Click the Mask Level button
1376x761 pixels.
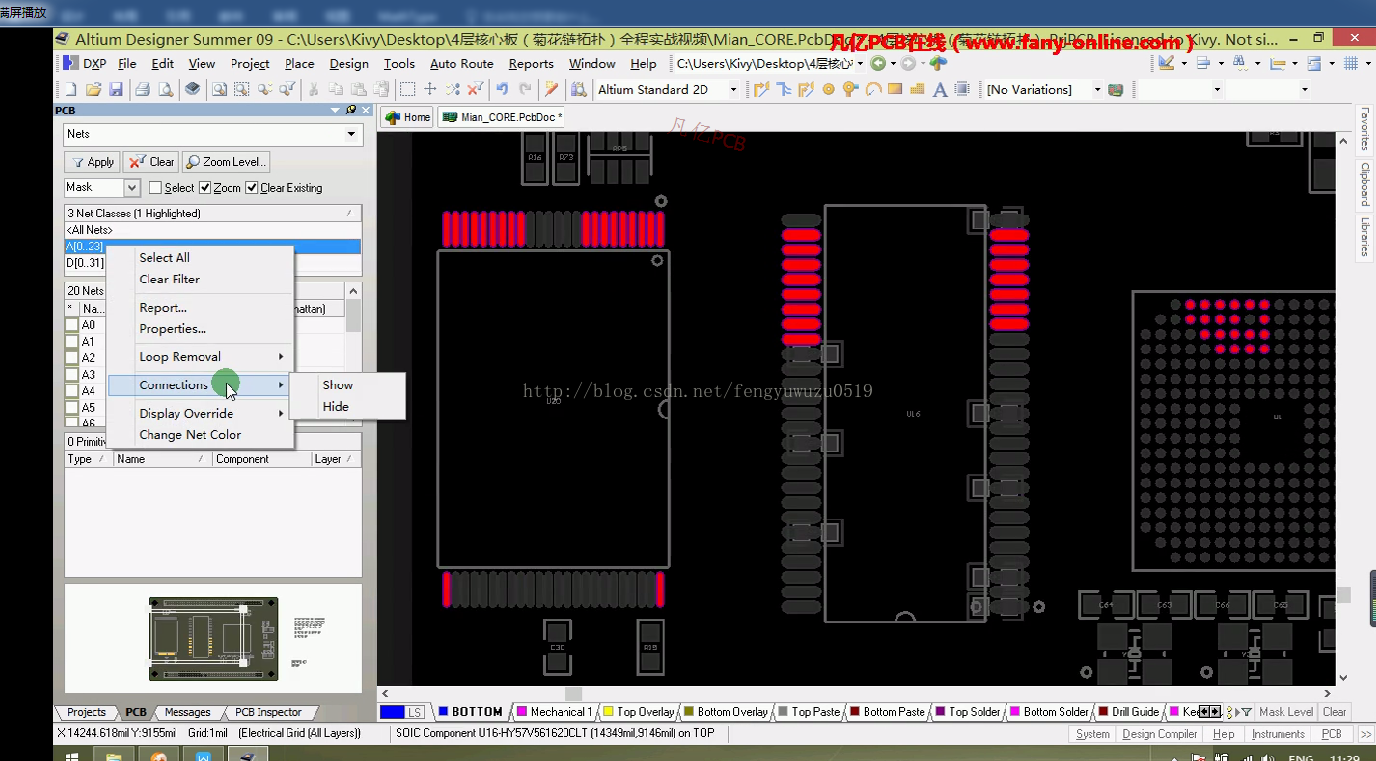(x=1286, y=712)
